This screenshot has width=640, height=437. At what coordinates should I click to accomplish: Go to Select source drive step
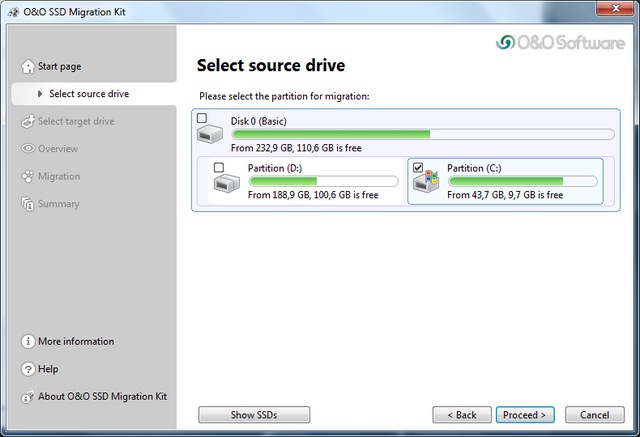[94, 94]
